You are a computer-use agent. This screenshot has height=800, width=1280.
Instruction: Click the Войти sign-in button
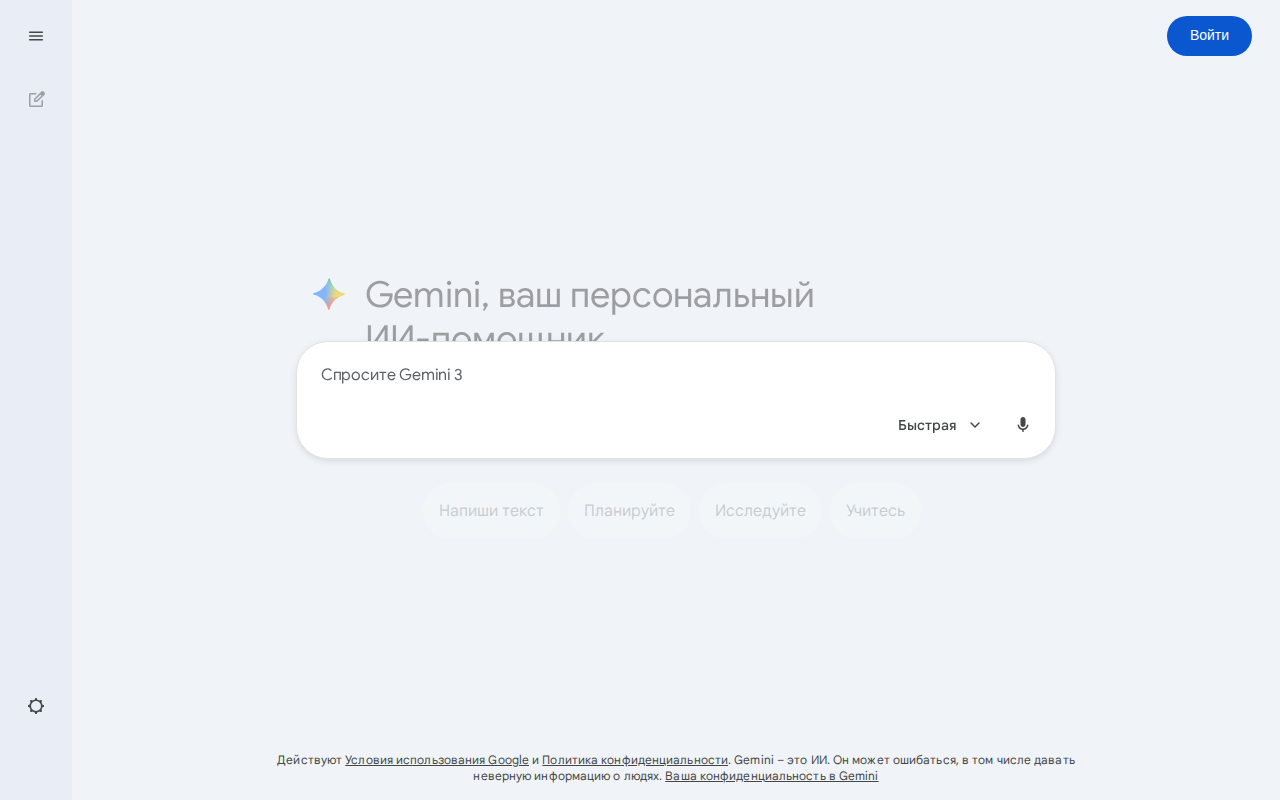1209,36
